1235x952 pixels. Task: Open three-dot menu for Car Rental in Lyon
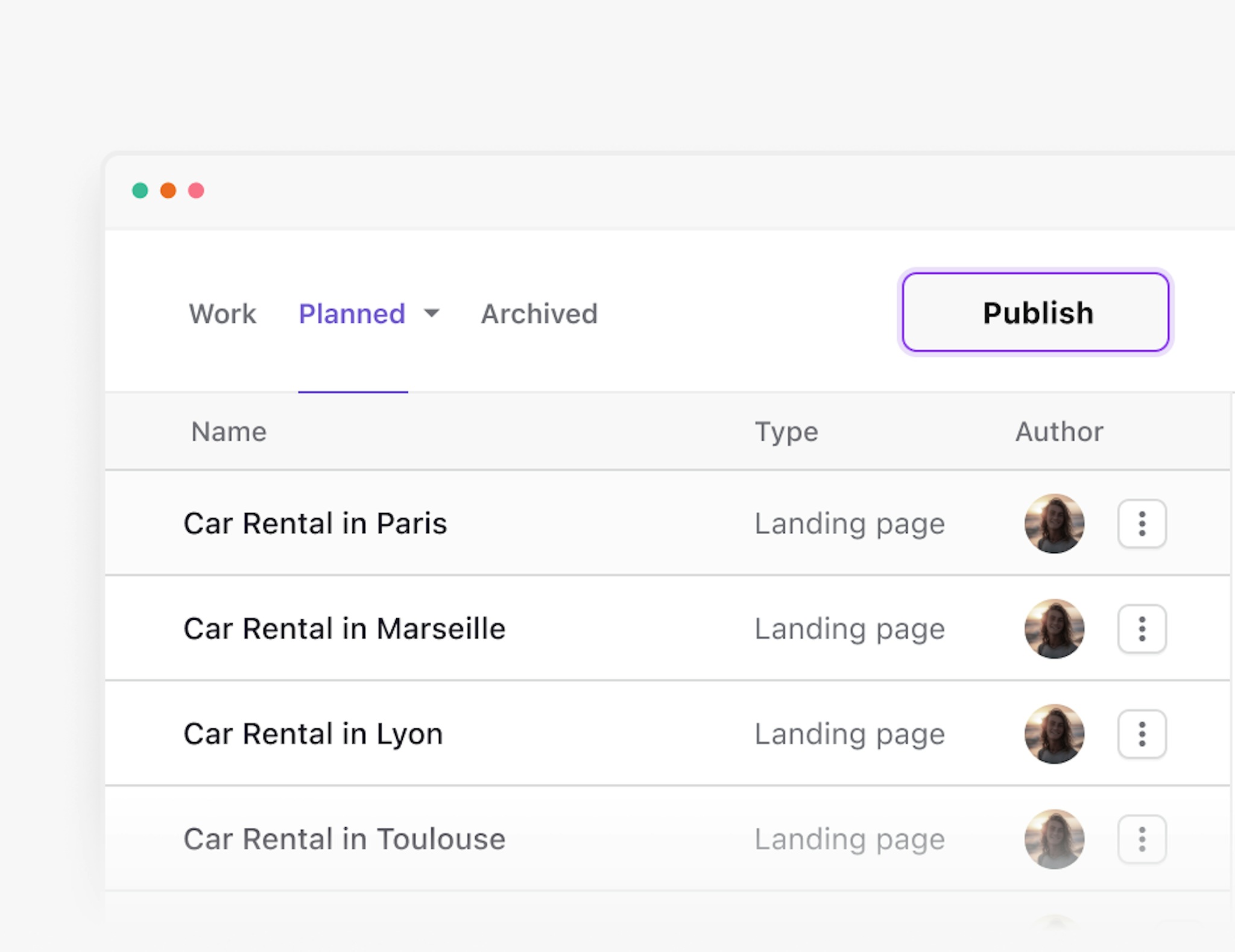coord(1142,734)
